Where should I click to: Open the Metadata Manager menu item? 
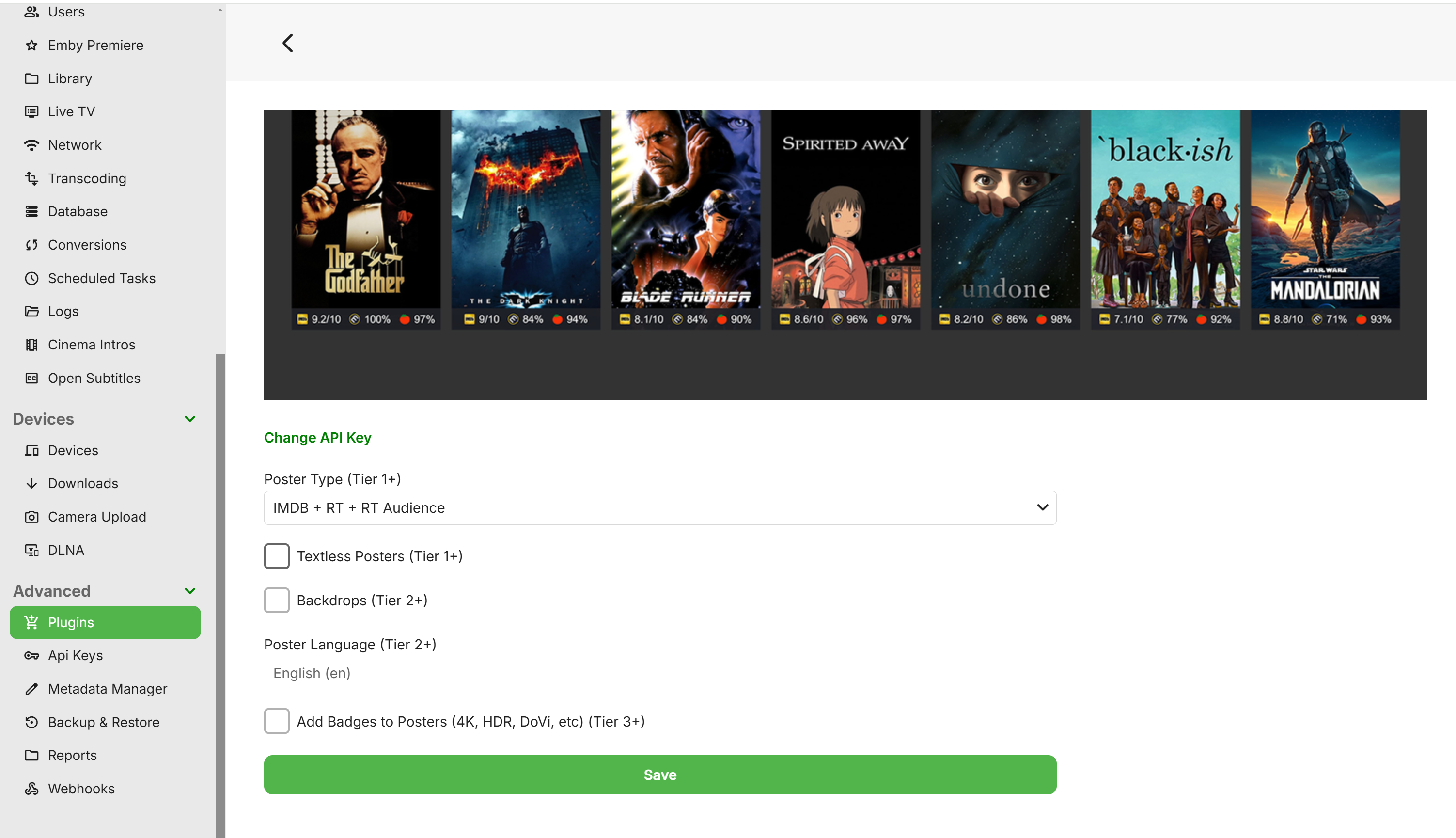108,689
